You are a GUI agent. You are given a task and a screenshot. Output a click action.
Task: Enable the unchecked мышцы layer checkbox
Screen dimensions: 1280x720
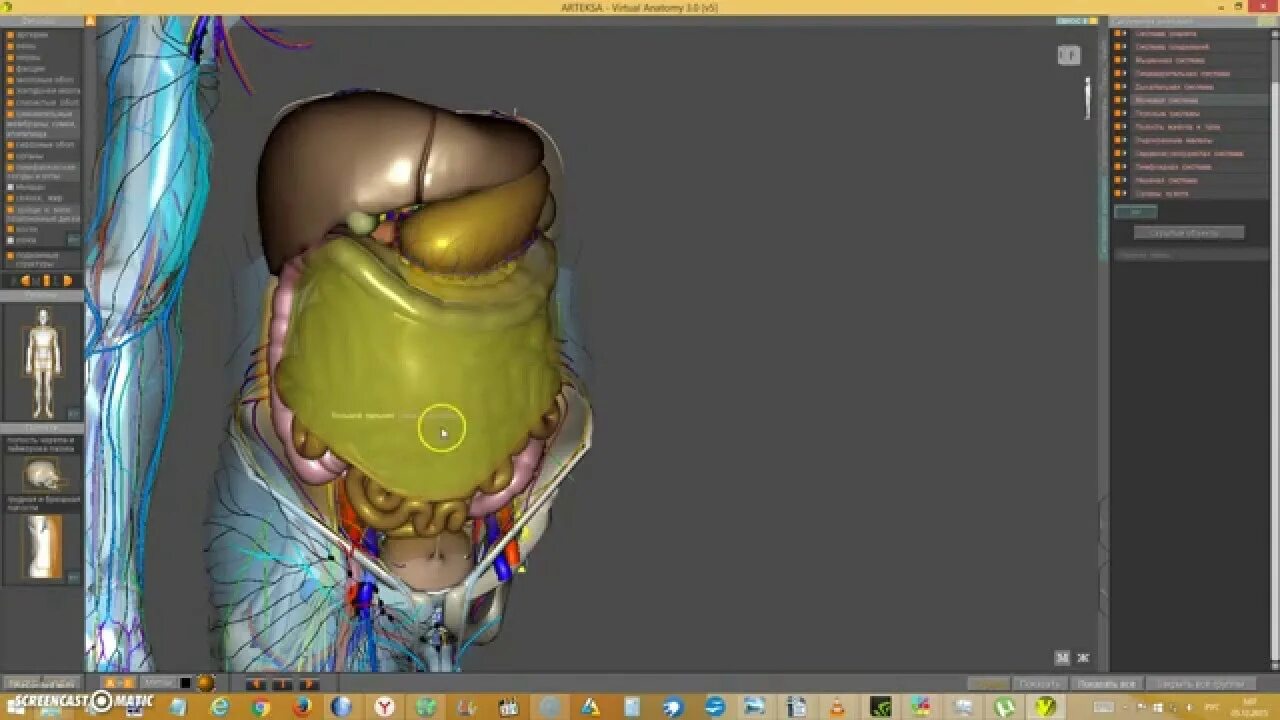10,187
